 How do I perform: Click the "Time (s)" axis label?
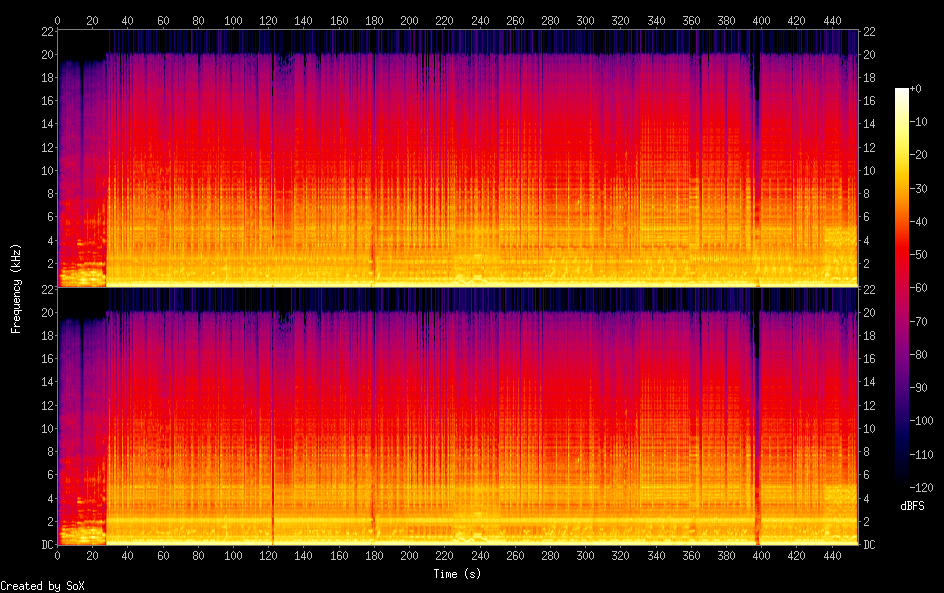click(x=459, y=574)
